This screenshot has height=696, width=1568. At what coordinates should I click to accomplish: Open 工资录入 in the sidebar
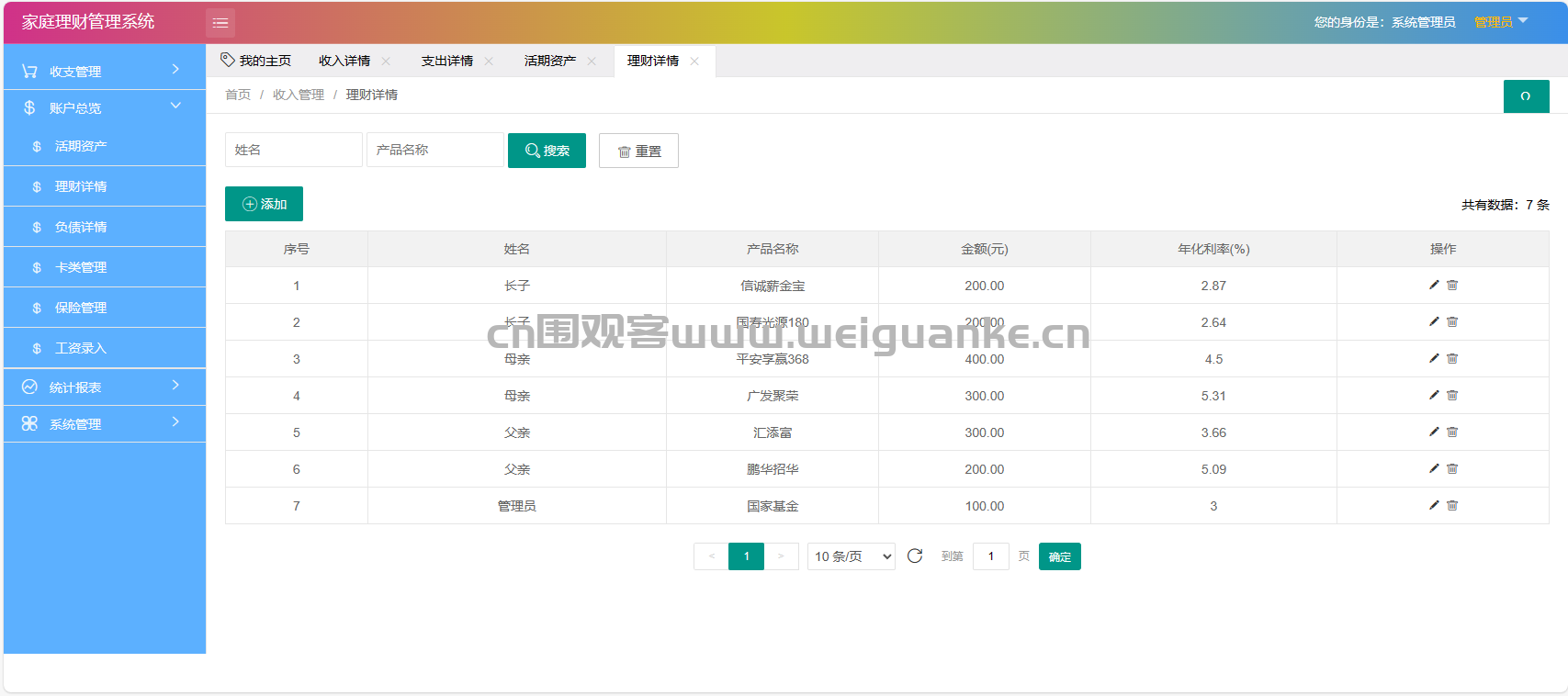[105, 348]
